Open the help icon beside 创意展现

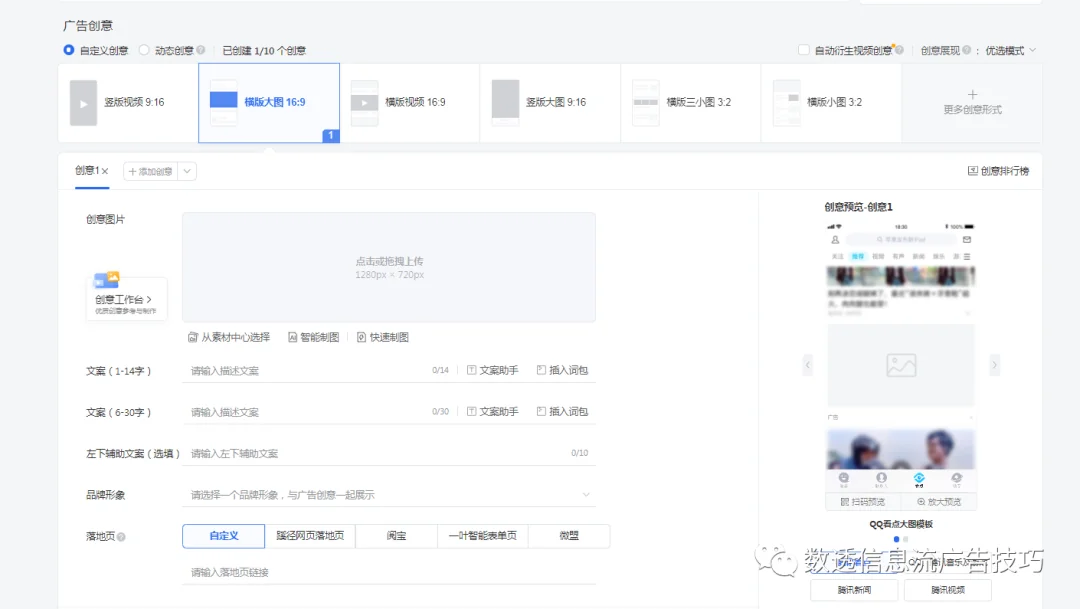tap(966, 50)
